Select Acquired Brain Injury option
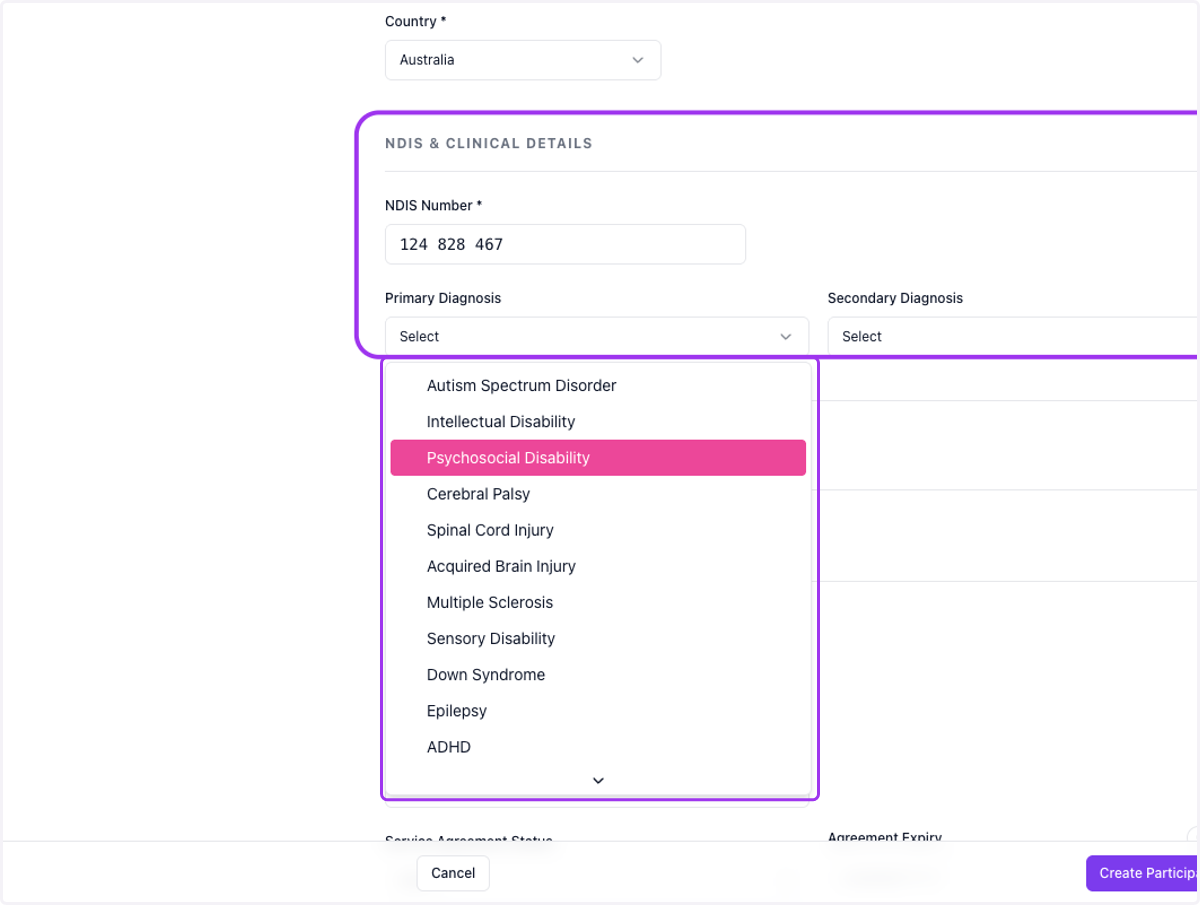Viewport: 1200px width, 905px height. [x=598, y=566]
